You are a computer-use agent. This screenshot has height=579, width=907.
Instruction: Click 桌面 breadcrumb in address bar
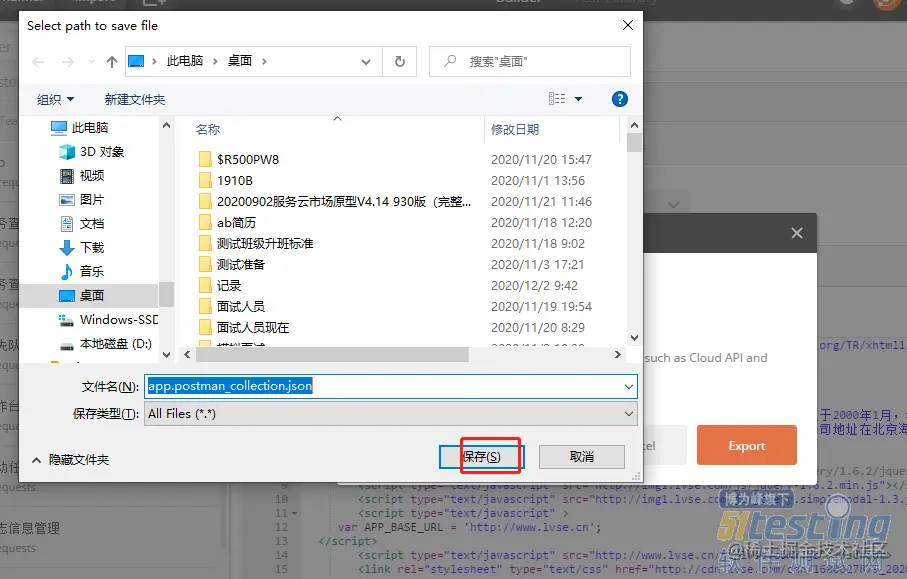click(239, 61)
